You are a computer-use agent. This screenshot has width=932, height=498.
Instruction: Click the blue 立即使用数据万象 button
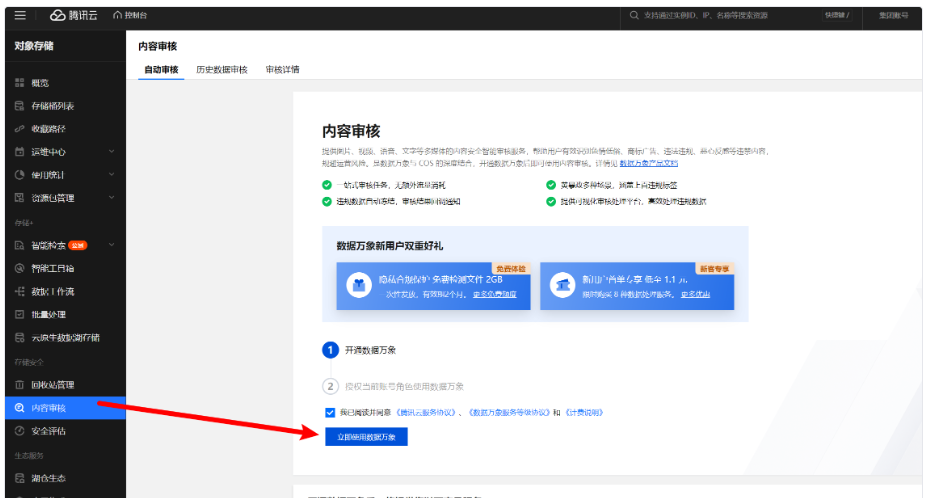coord(366,437)
